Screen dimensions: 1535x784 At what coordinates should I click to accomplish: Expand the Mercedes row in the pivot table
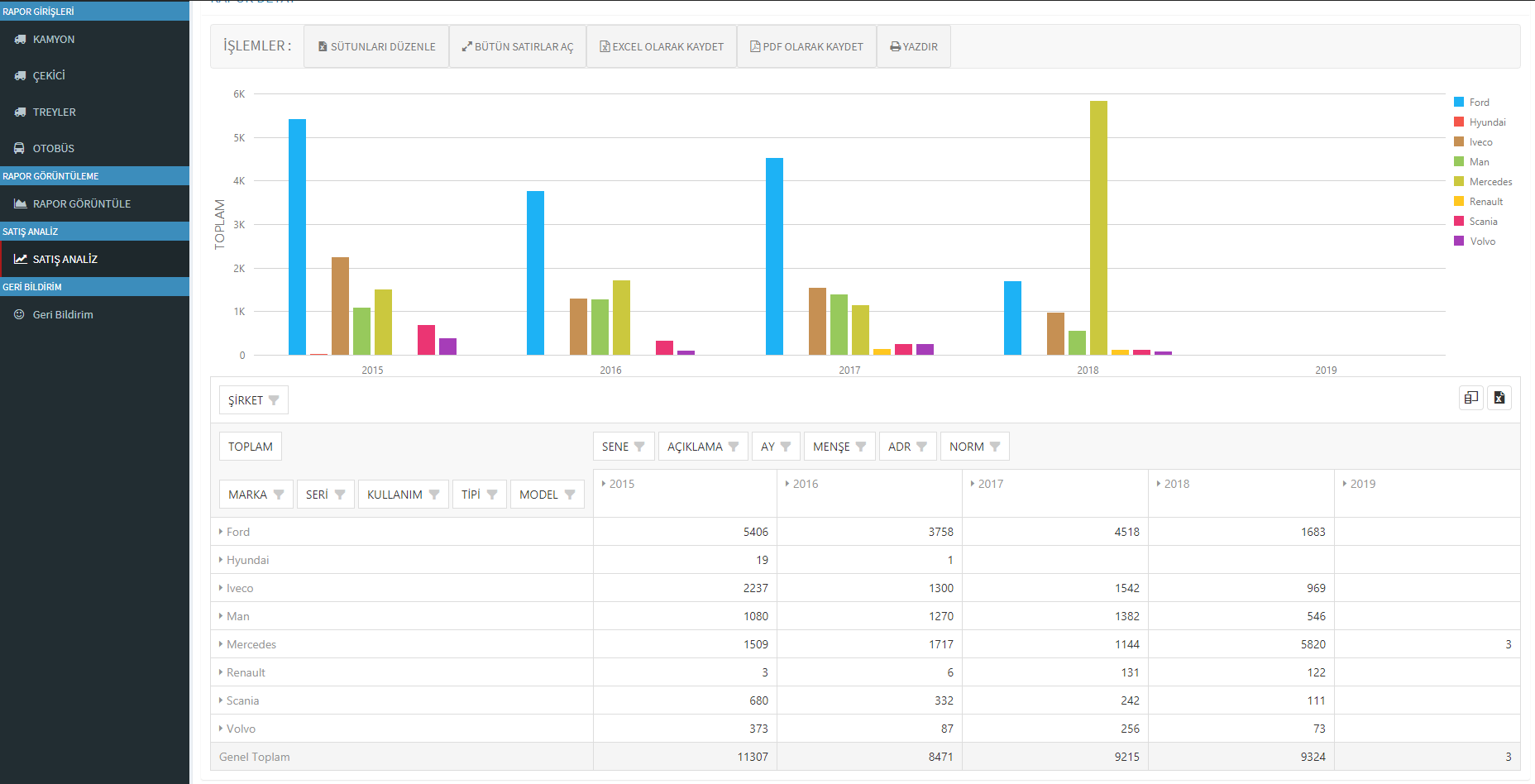pos(221,644)
